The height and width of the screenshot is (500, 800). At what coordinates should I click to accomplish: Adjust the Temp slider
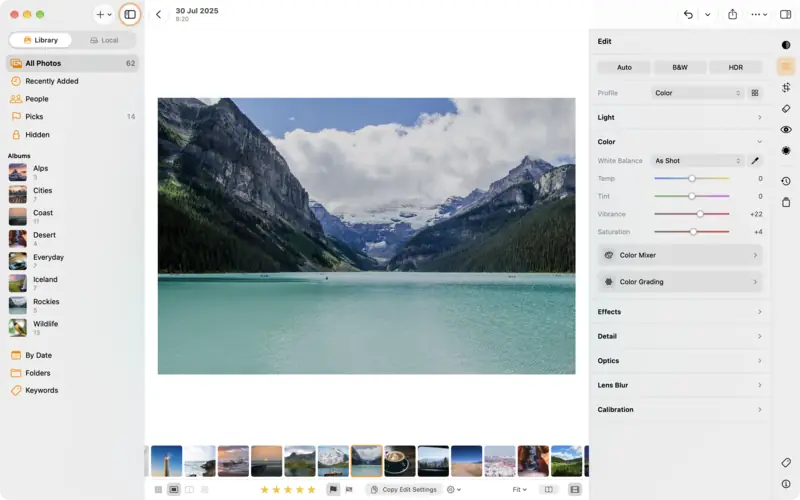[x=691, y=179]
